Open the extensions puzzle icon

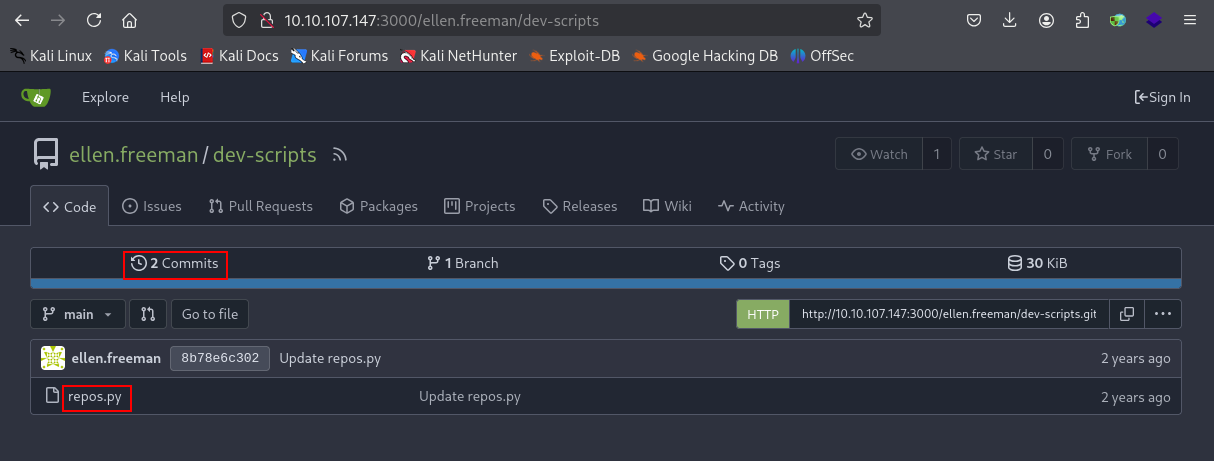[1082, 20]
